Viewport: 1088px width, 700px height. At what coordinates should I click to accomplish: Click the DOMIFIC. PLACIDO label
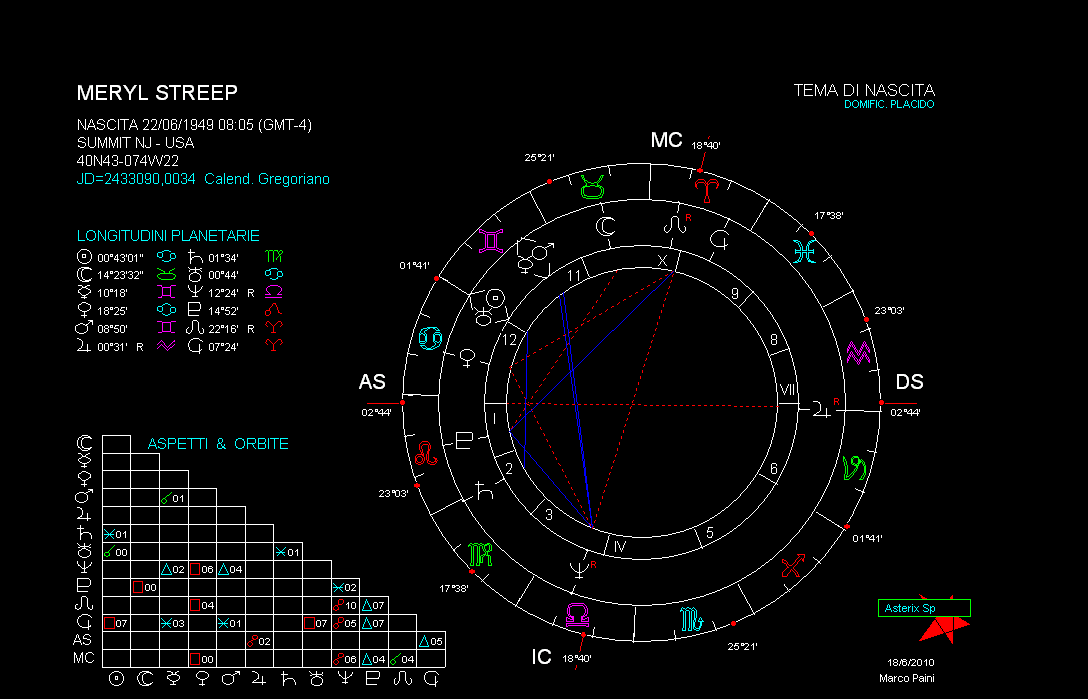pos(889,104)
